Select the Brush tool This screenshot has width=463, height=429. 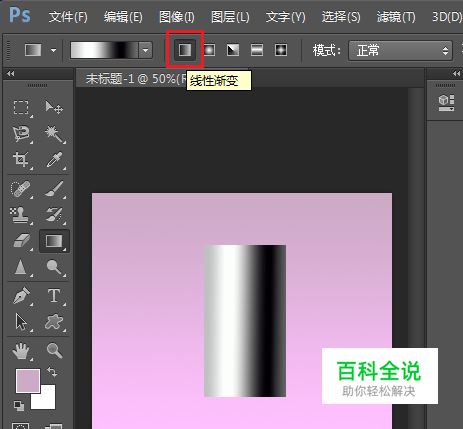(54, 189)
